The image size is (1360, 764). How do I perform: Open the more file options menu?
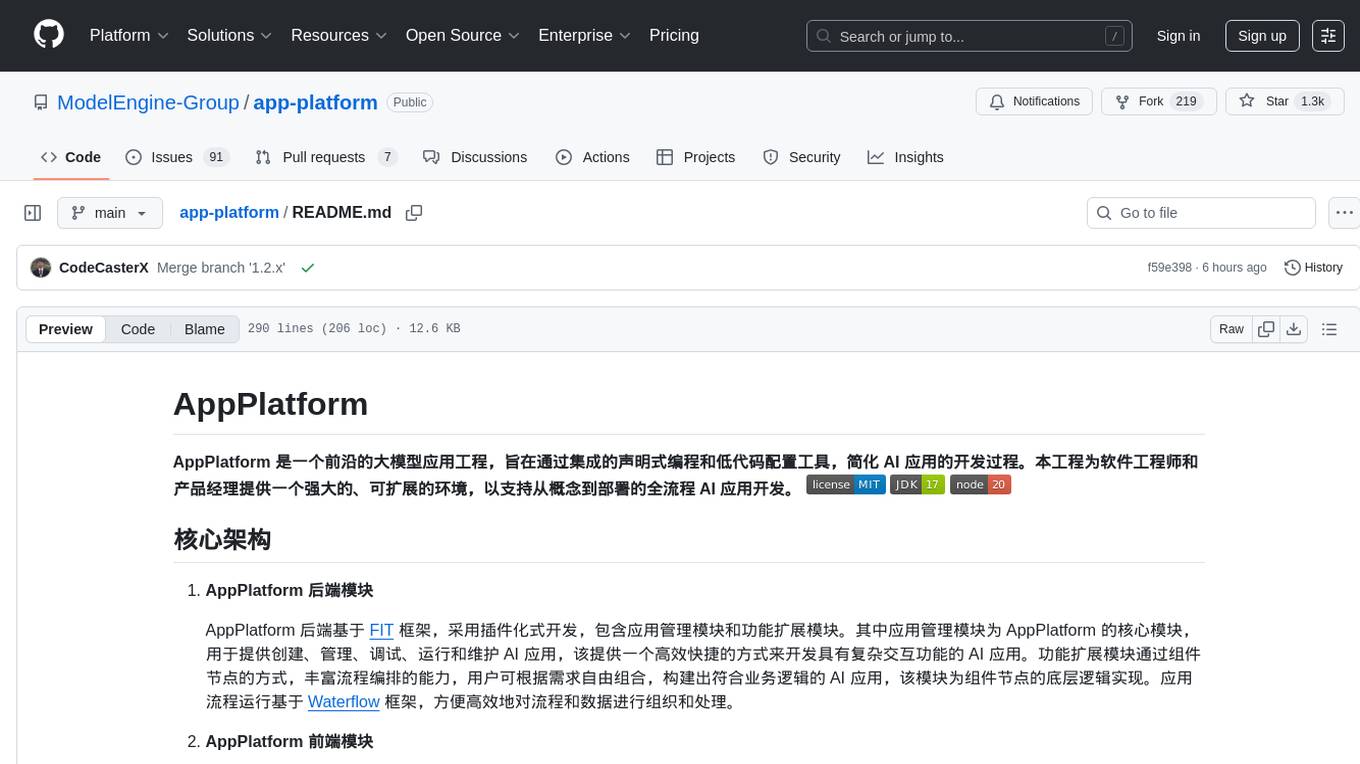click(x=1344, y=213)
